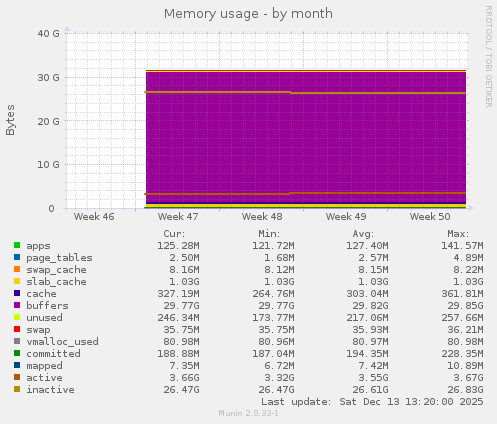This screenshot has width=497, height=424.
Task: Click the 'slab_cache' legend label
Action: (56, 282)
